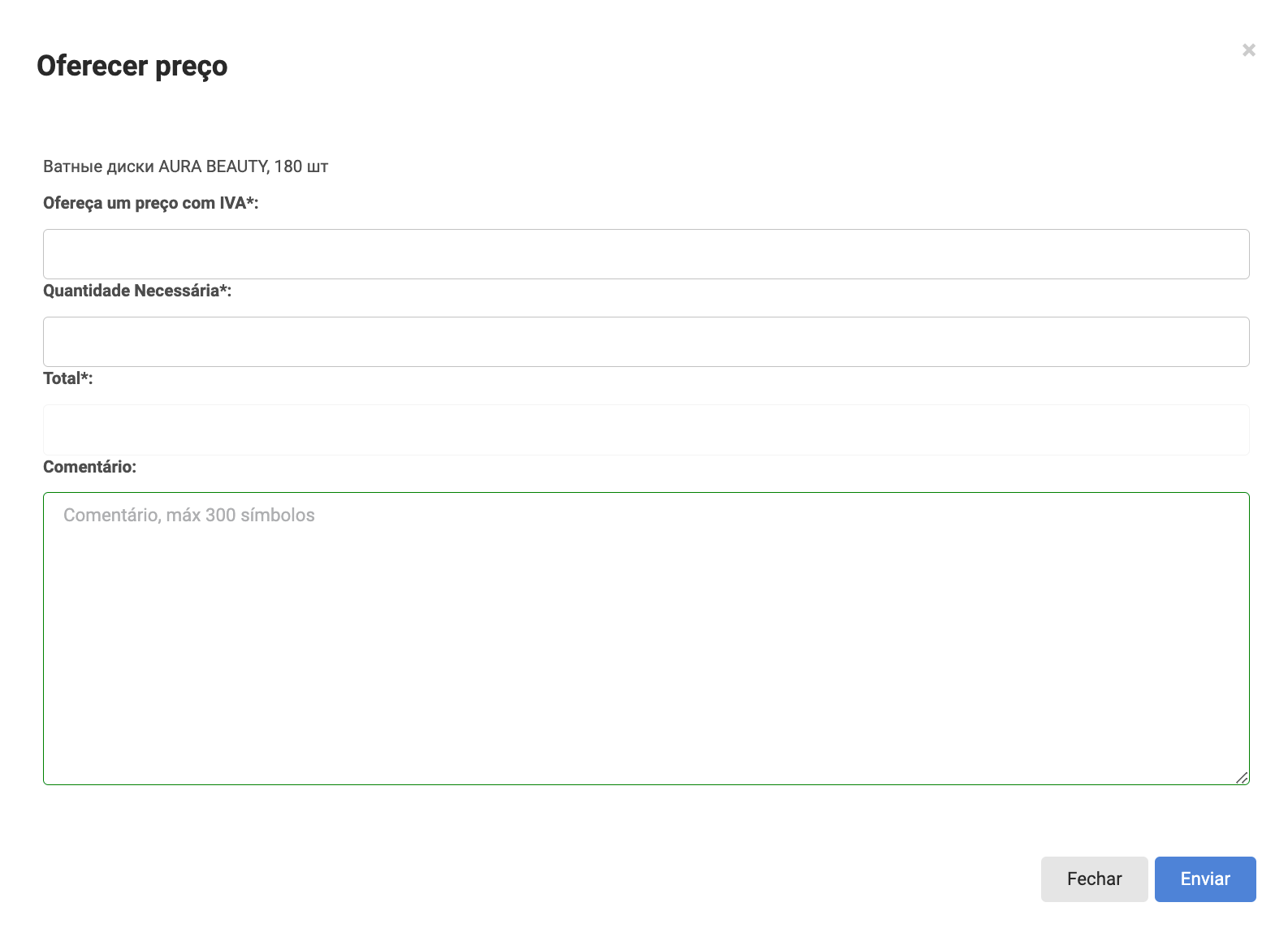The height and width of the screenshot is (937, 1288).
Task: Focus the price with IVA input field
Action: [646, 254]
